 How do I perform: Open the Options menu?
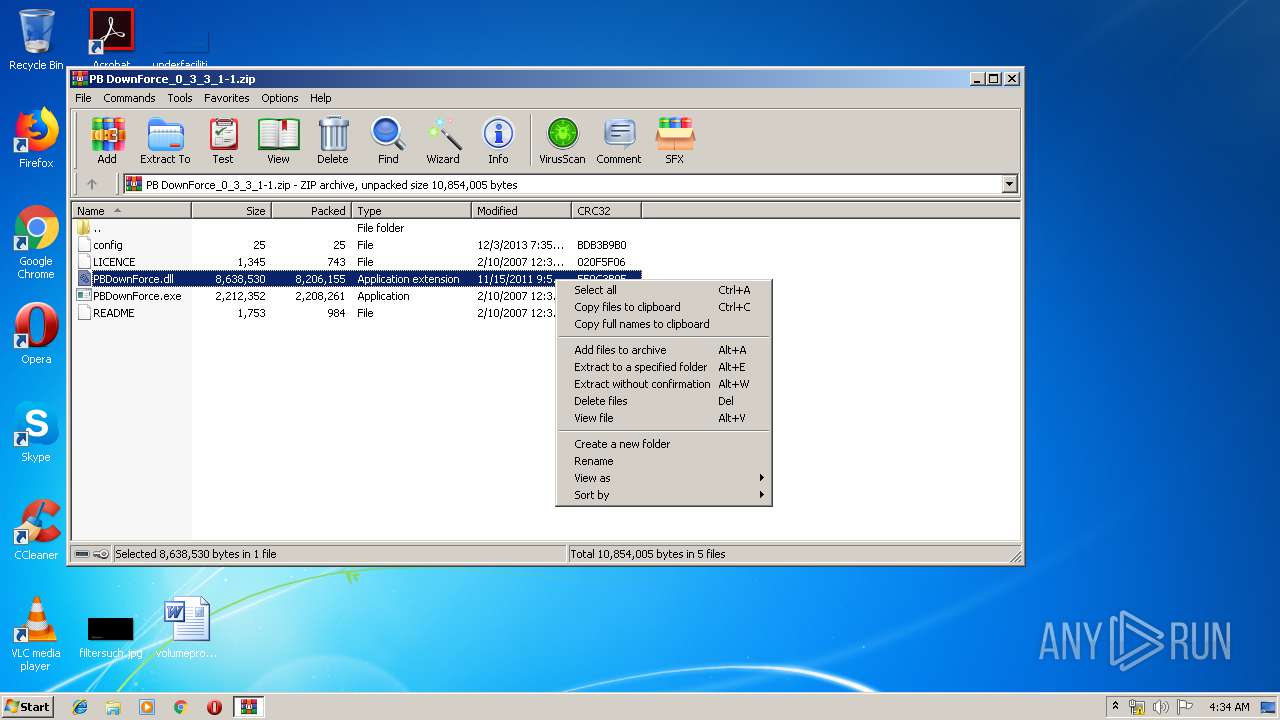[280, 98]
